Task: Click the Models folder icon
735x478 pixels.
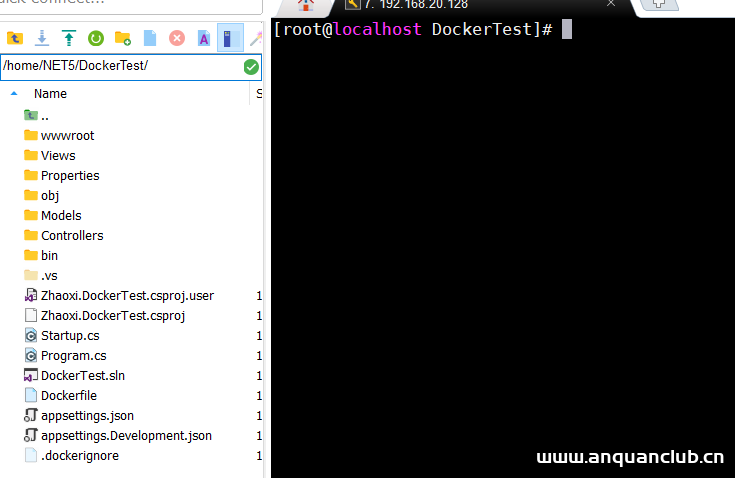Action: pos(31,215)
